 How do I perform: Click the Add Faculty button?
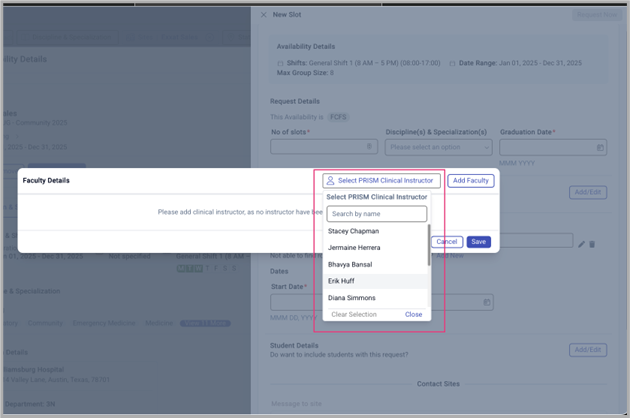click(470, 180)
